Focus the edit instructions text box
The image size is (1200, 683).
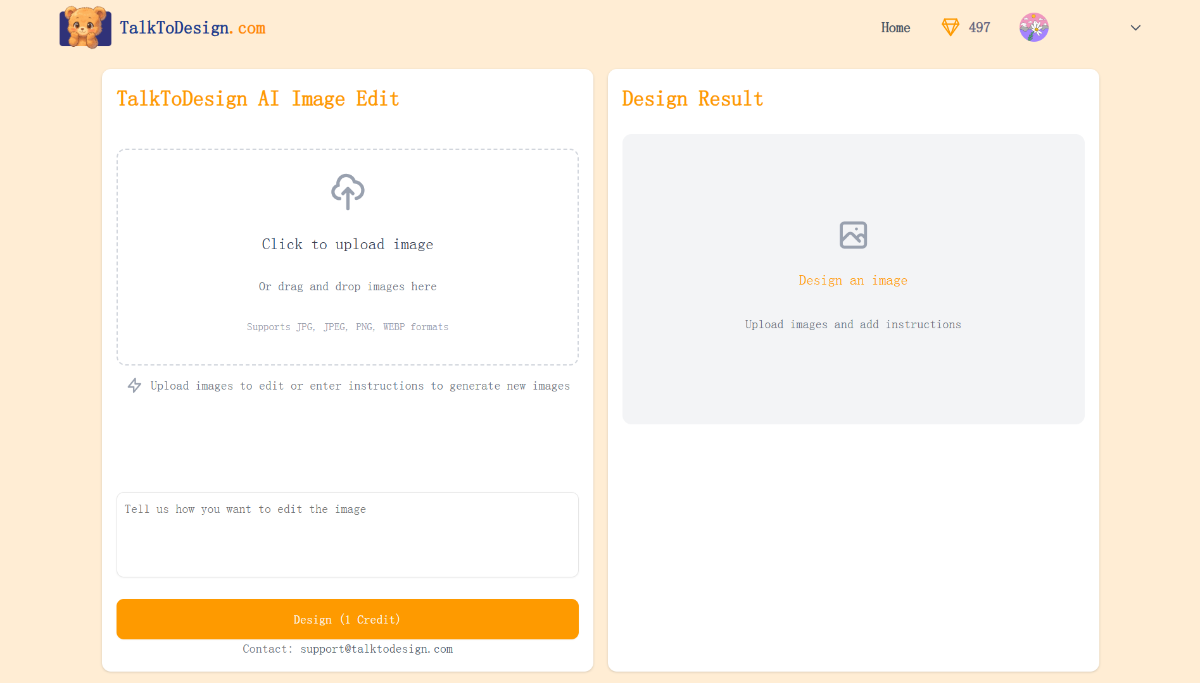347,535
